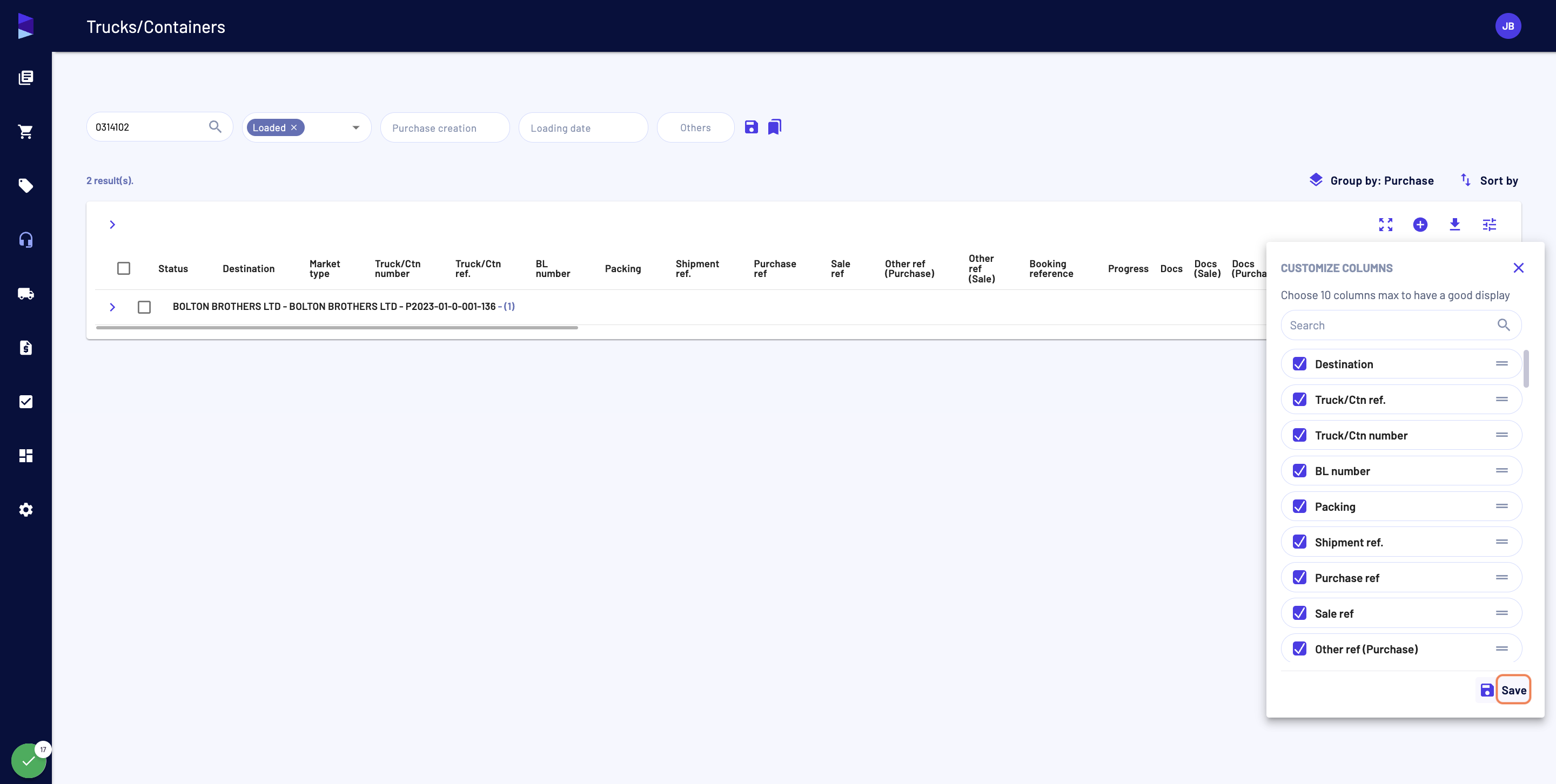Image resolution: width=1556 pixels, height=784 pixels.
Task: Click the customize columns sliders icon
Action: (1490, 225)
